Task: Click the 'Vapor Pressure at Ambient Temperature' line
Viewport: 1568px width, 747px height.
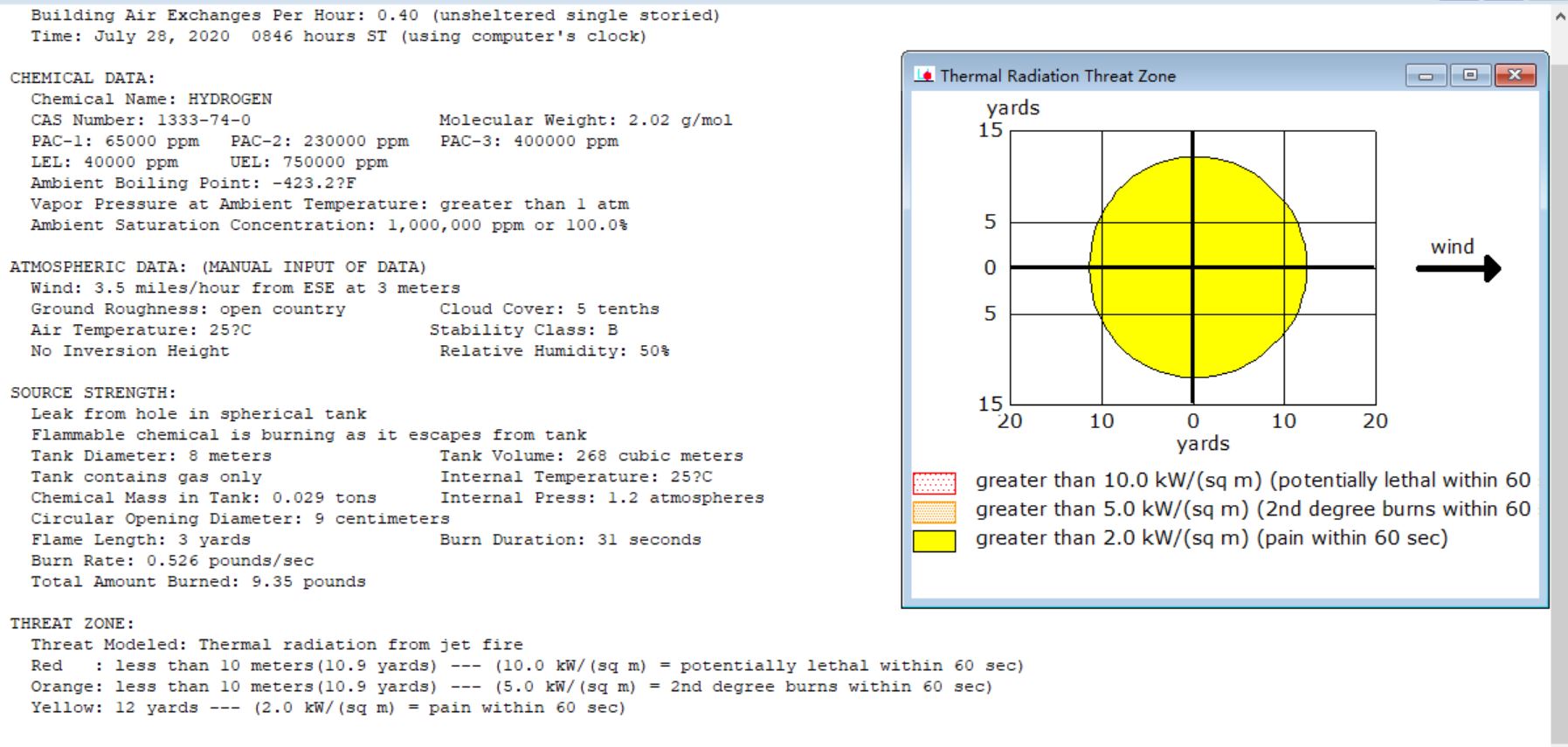Action: (x=330, y=204)
